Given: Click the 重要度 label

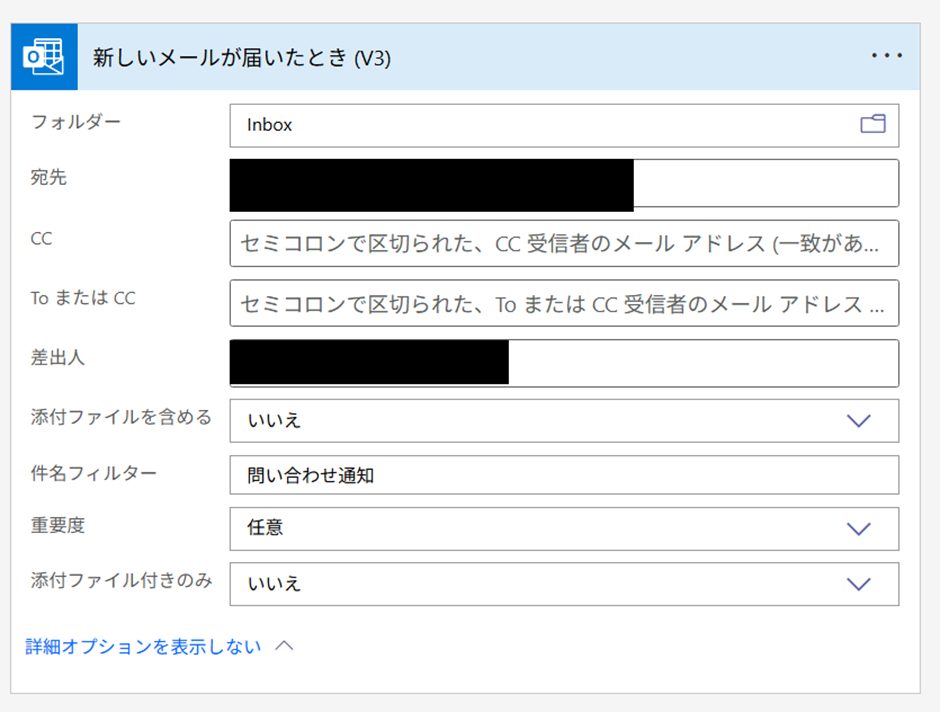Looking at the screenshot, I should click(x=58, y=525).
